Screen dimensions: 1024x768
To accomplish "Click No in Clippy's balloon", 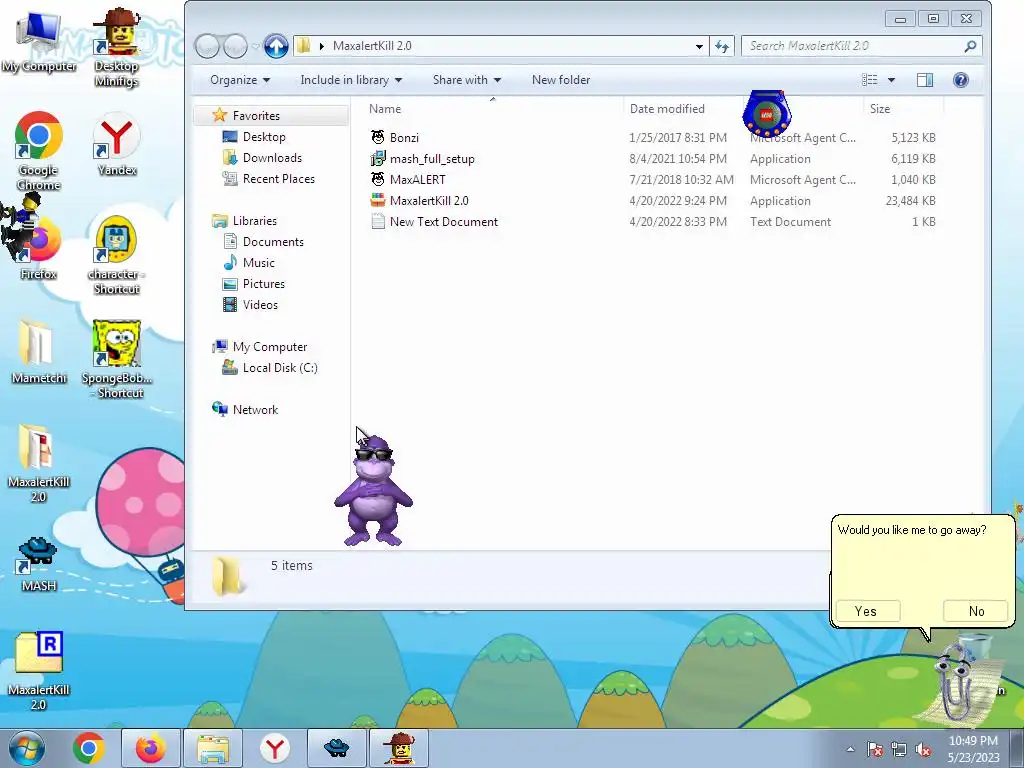I will [x=976, y=611].
